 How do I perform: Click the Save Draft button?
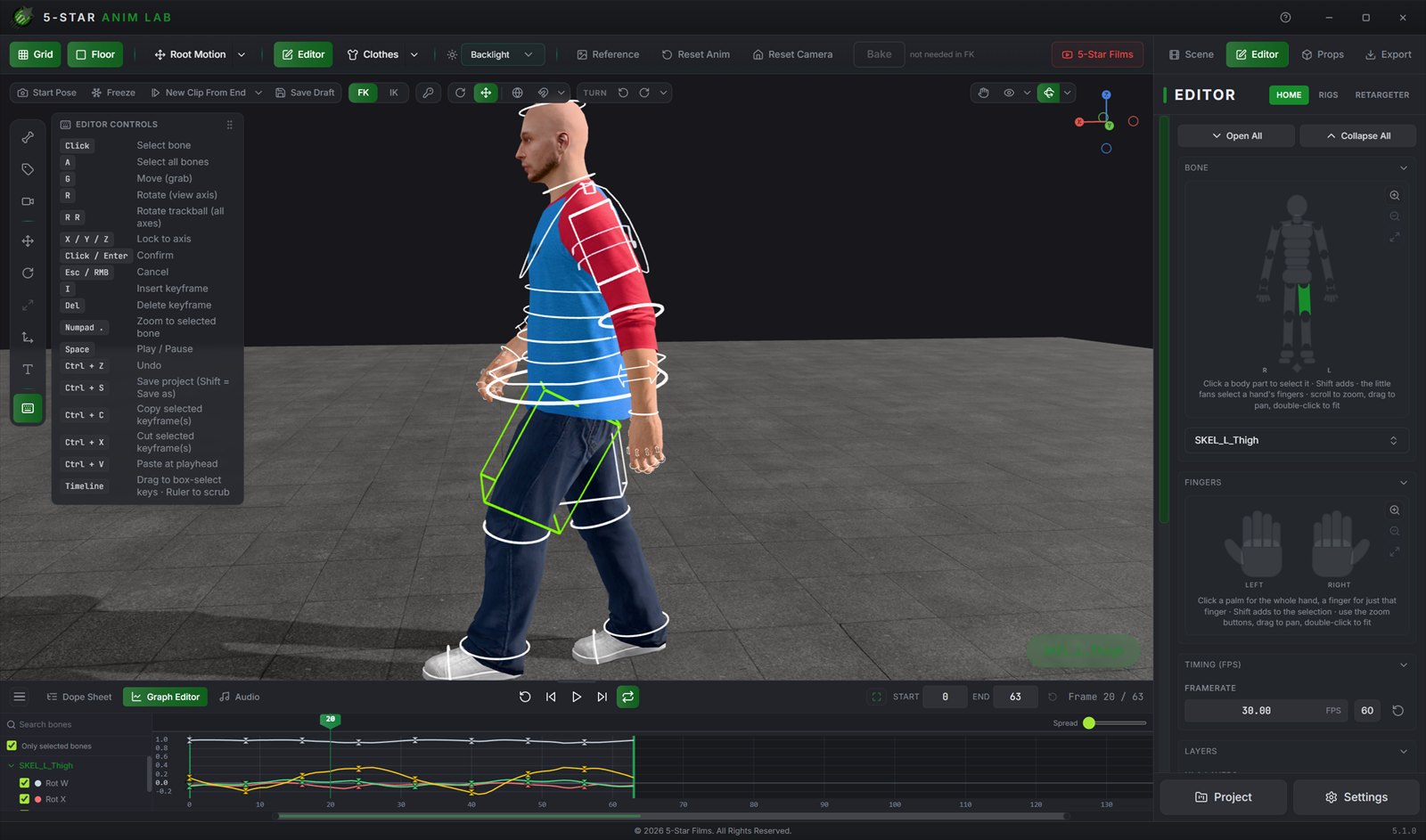tap(305, 93)
